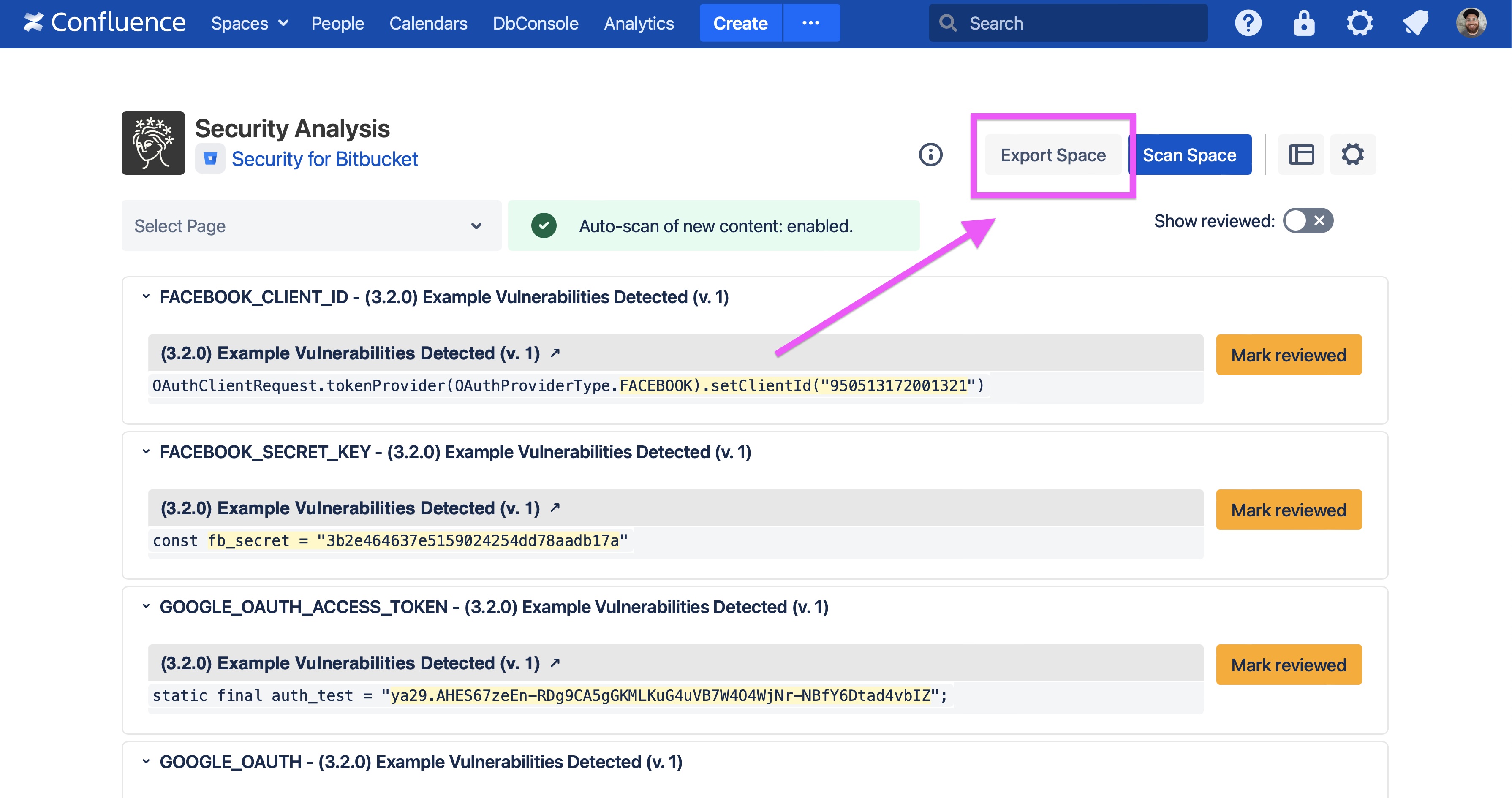Open the Spaces menu

tap(250, 24)
